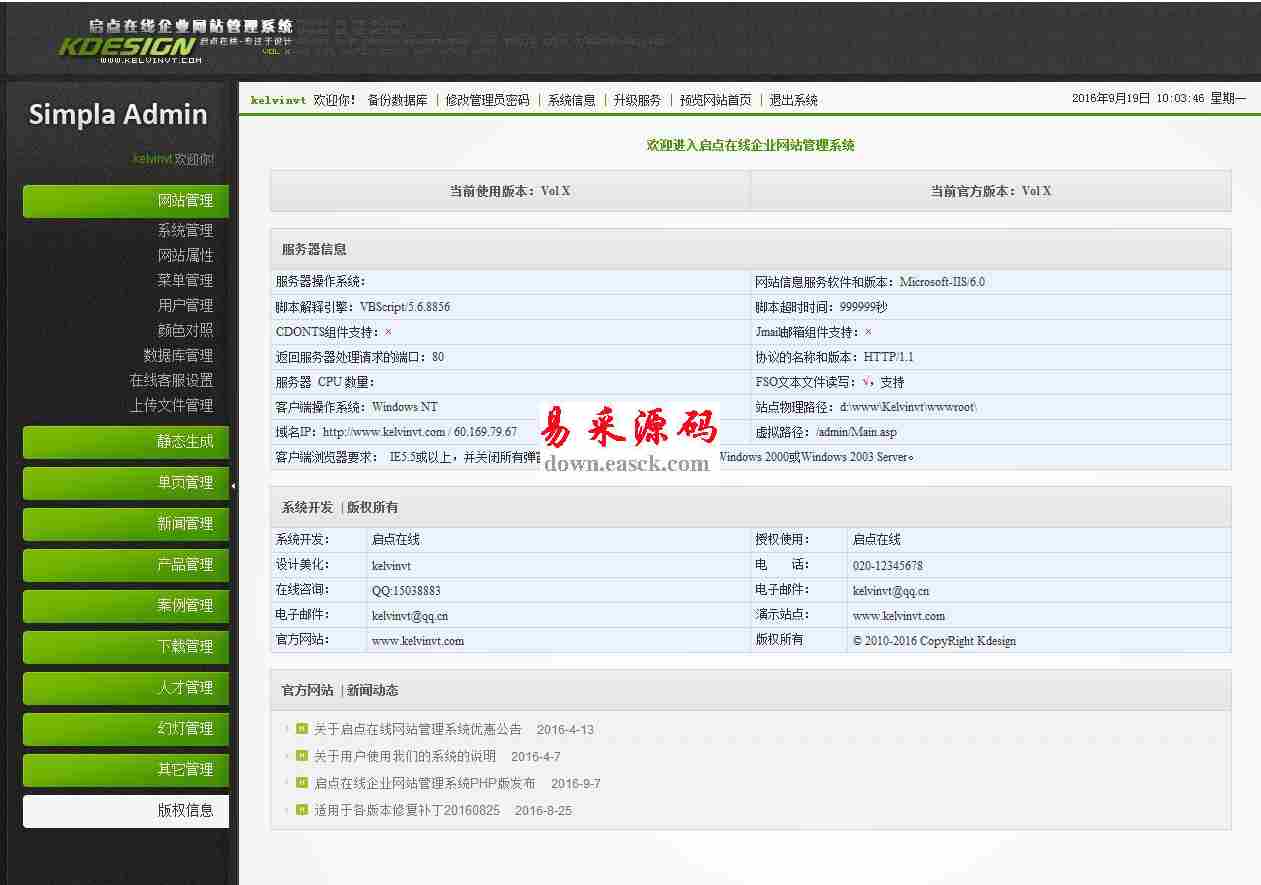The height and width of the screenshot is (885, 1261).
Task: Expand the 幻灯管理 sidebar section
Action: coord(126,729)
